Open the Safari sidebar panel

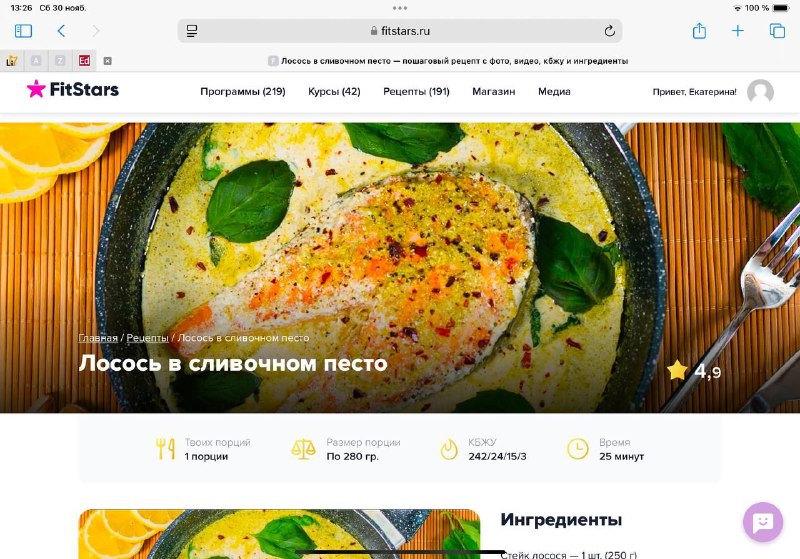coord(23,31)
